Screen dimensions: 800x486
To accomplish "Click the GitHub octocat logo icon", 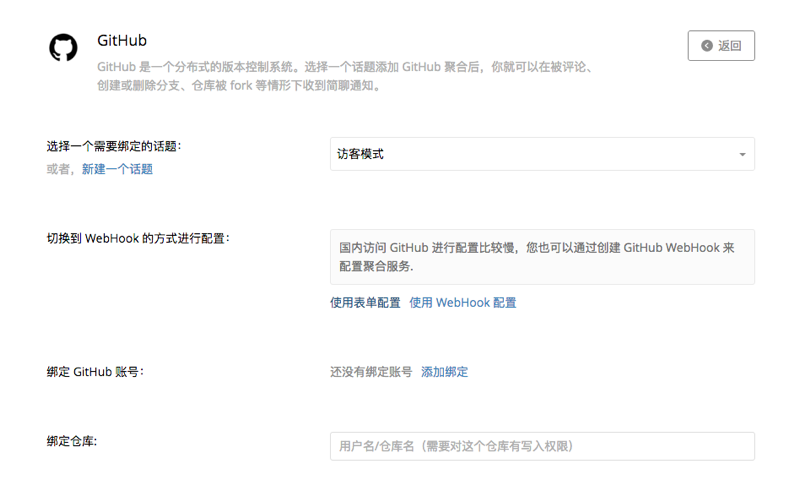I will [64, 48].
